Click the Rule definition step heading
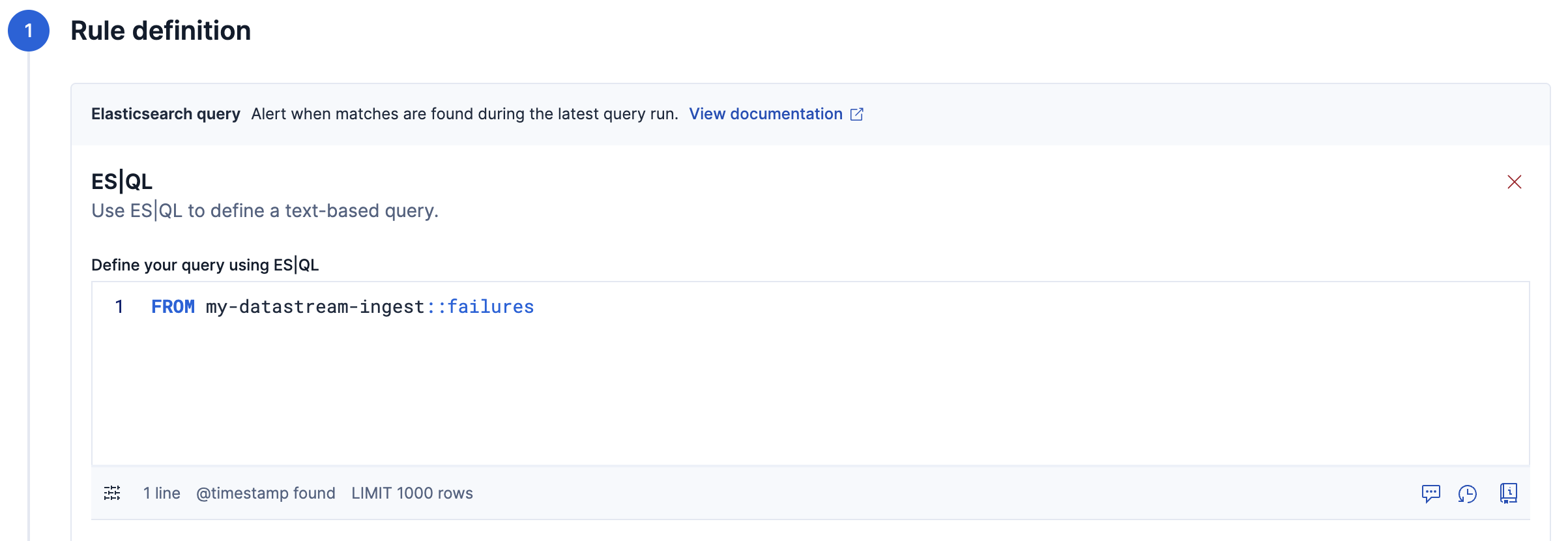Image resolution: width=1568 pixels, height=541 pixels. pos(160,31)
